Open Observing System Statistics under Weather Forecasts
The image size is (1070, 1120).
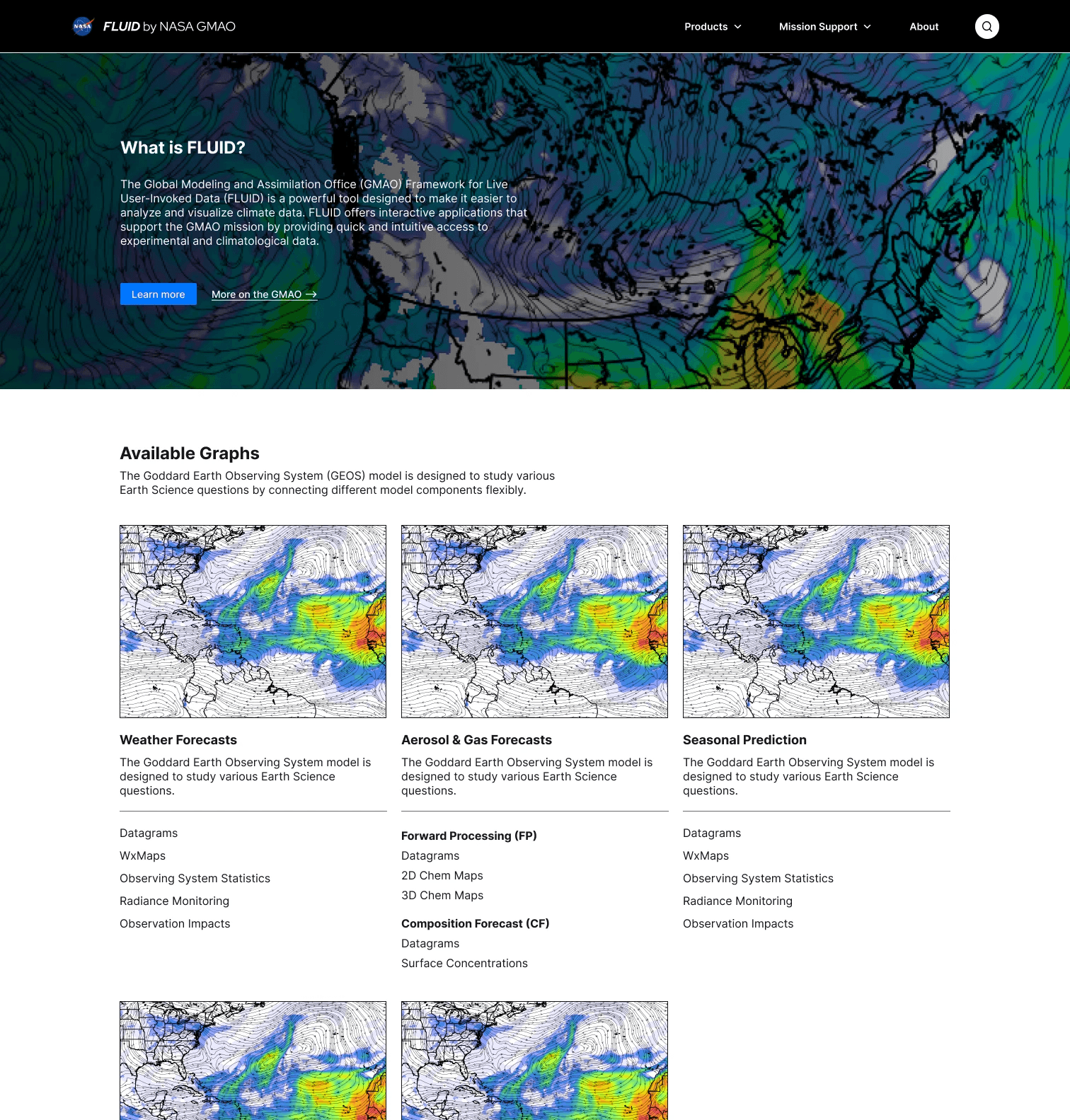point(195,879)
